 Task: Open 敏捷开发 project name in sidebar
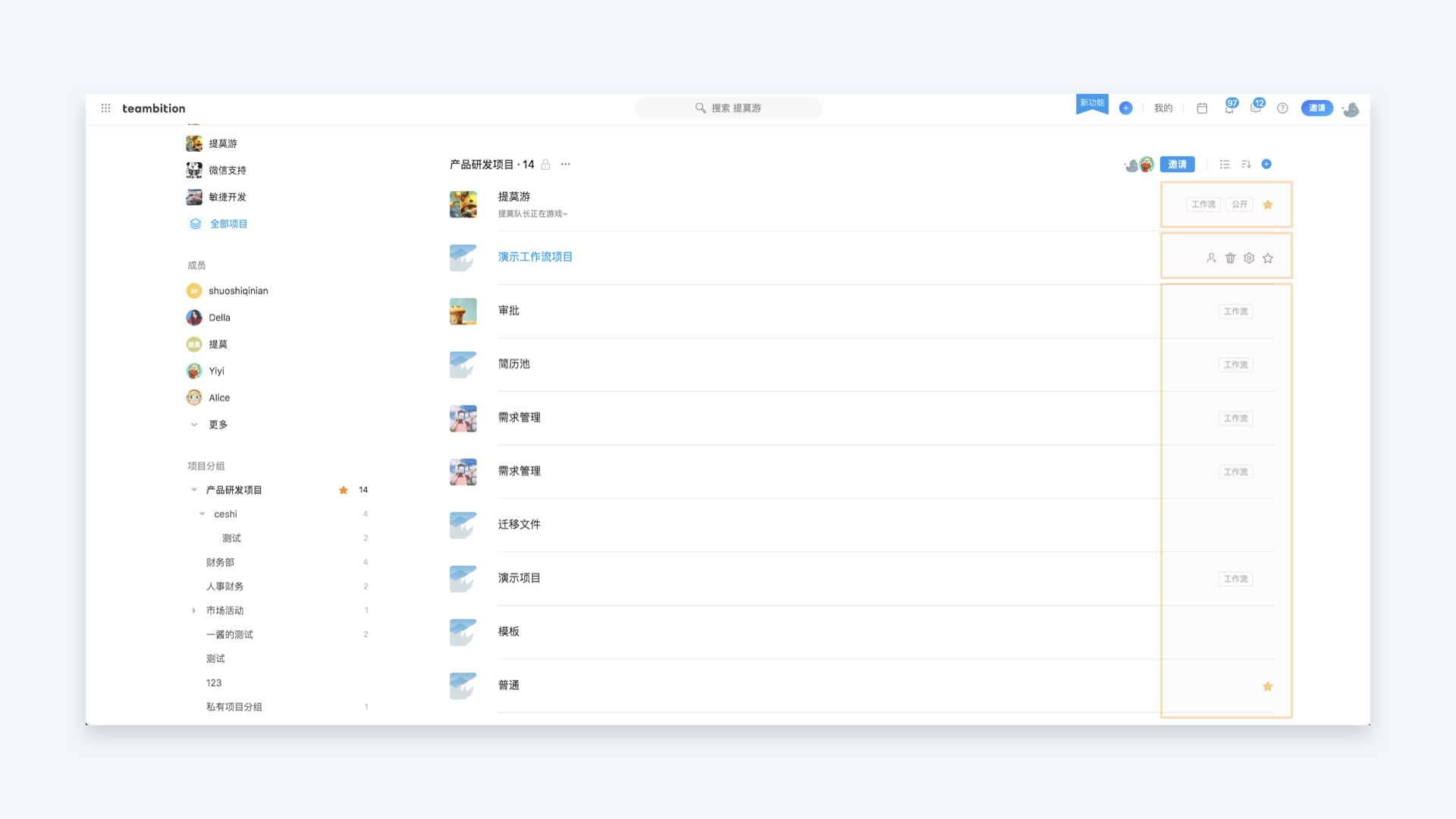(227, 197)
